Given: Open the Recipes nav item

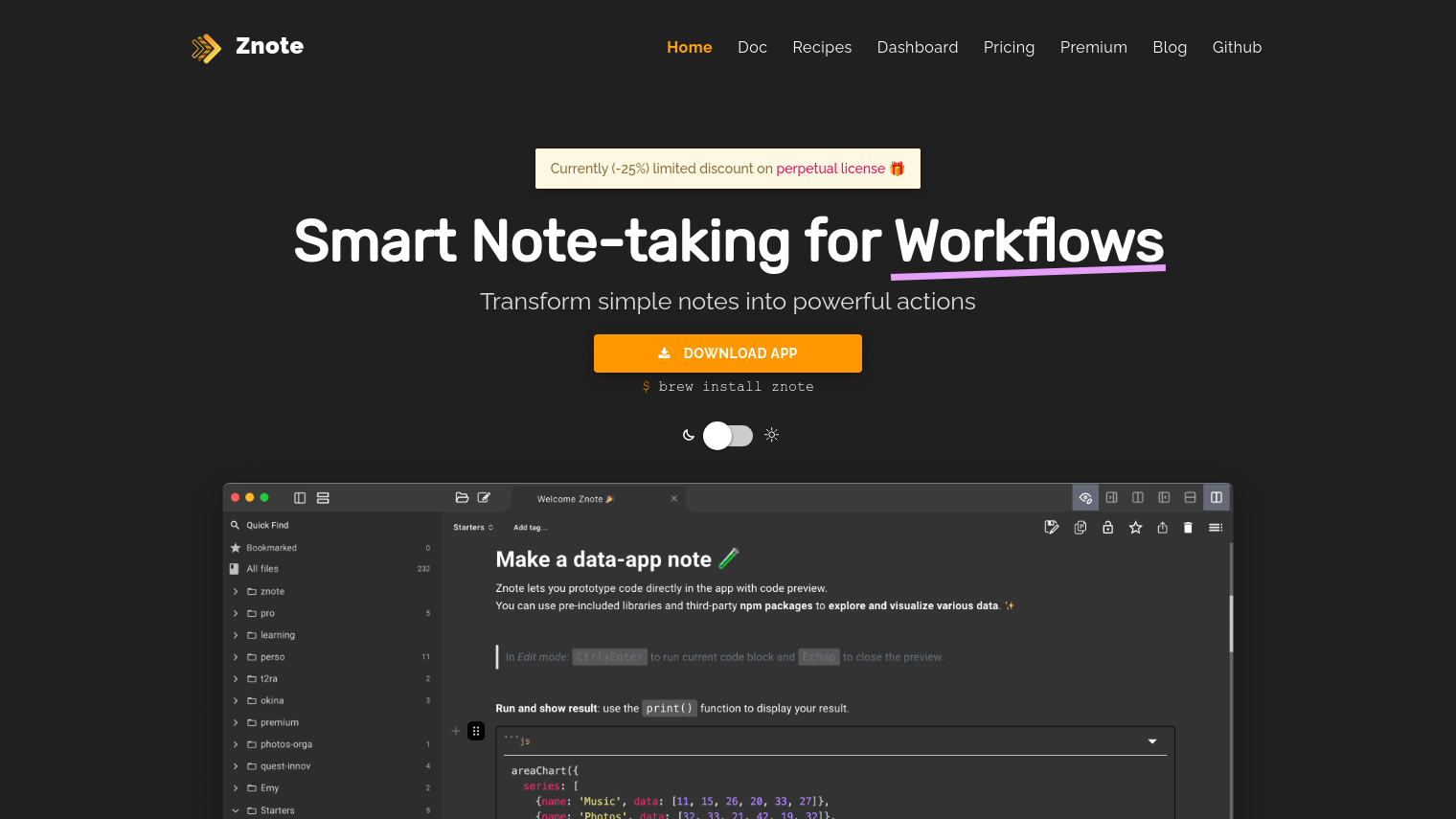Looking at the screenshot, I should (822, 47).
